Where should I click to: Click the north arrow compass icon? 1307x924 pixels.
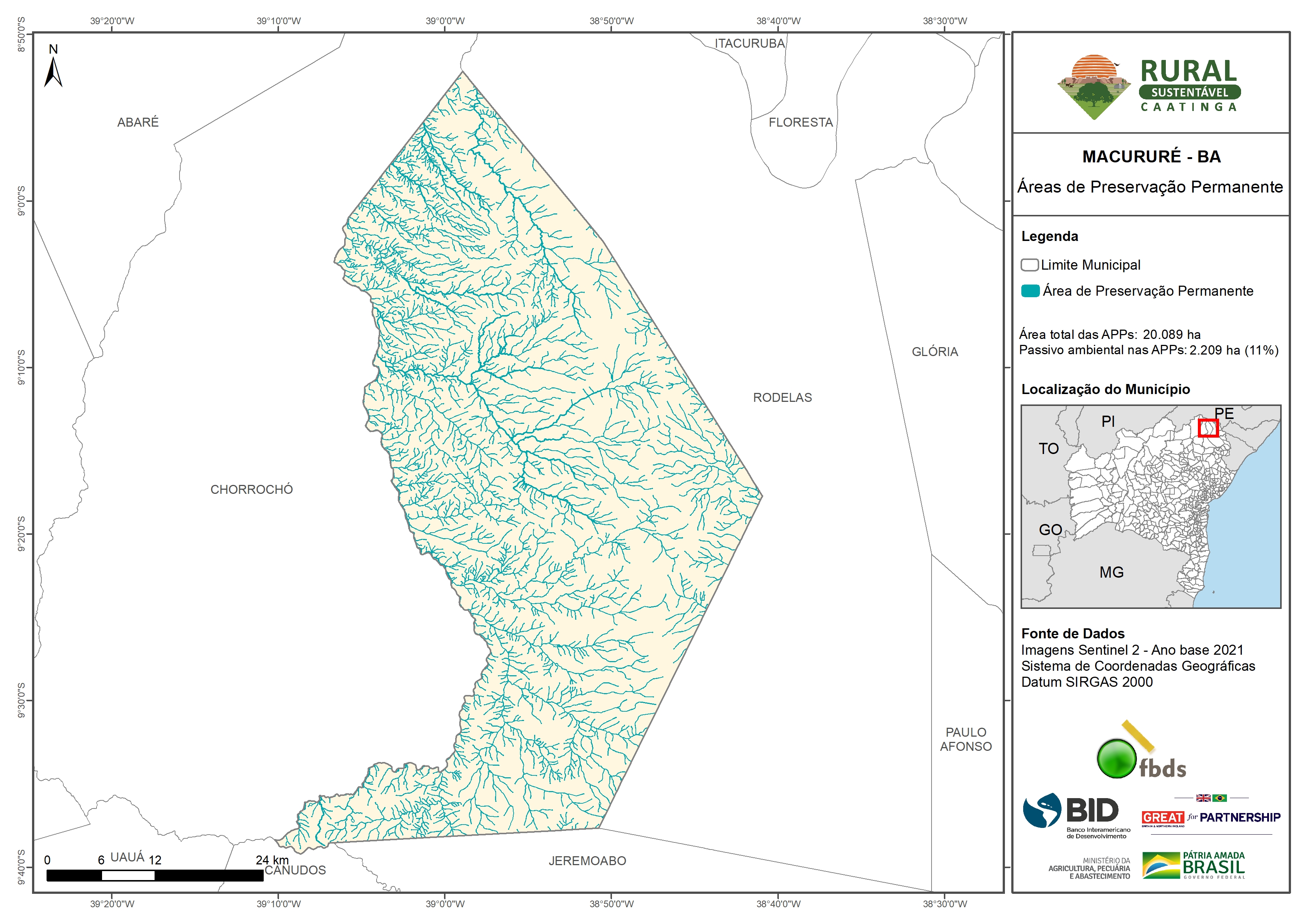point(53,72)
